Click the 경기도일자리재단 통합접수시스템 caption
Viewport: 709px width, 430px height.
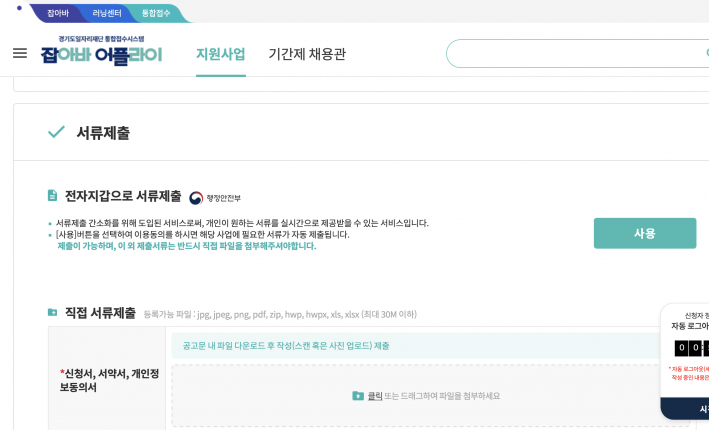click(x=101, y=39)
